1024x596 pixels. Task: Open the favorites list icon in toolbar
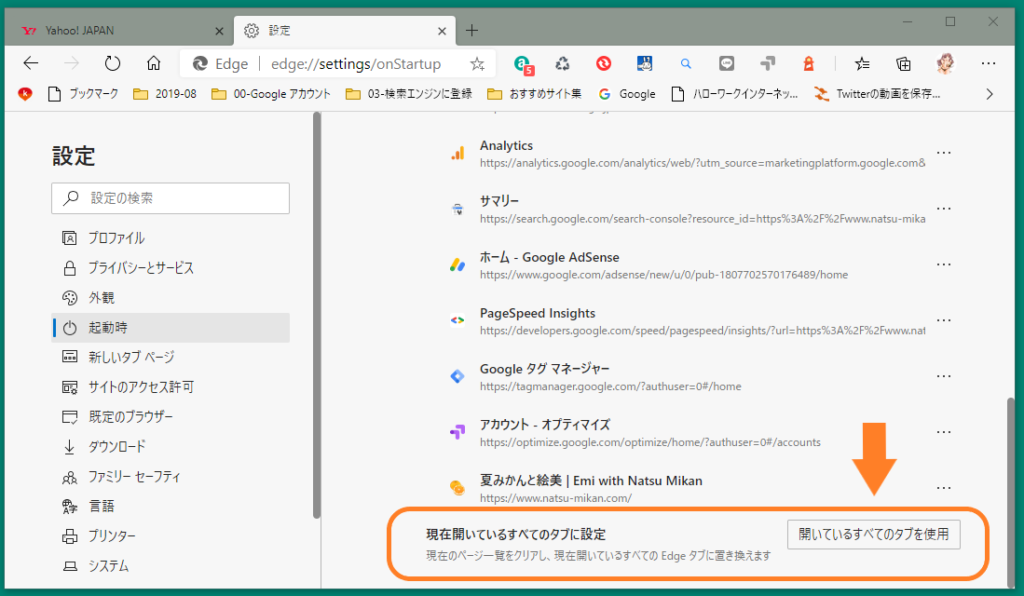click(x=861, y=63)
